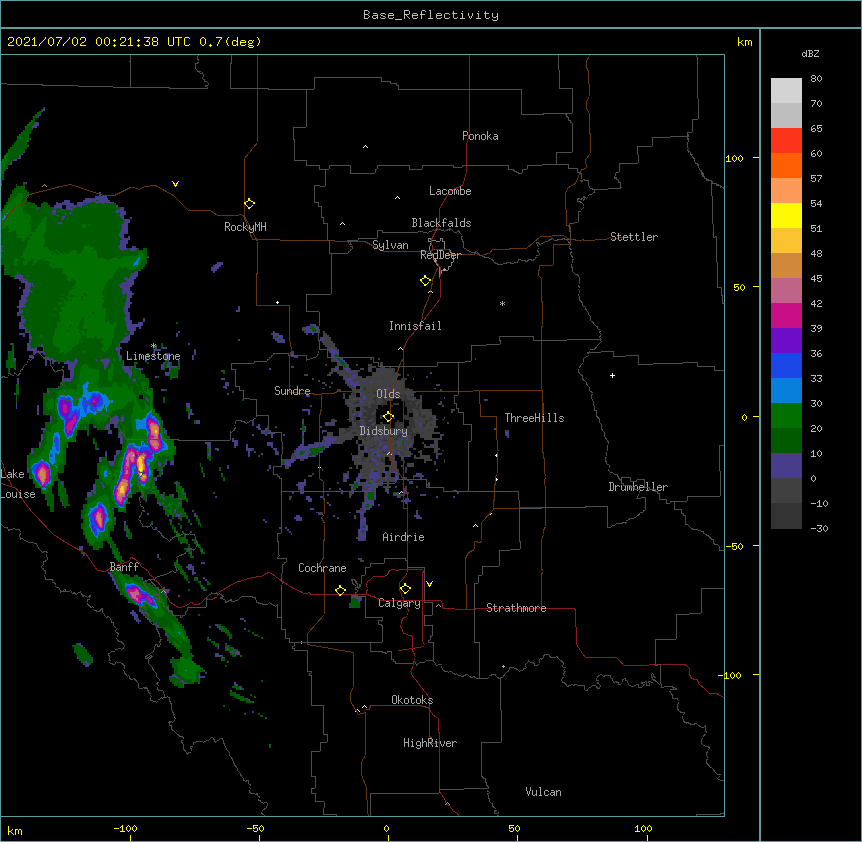
Task: Click the white asterisk marker east of Innisfail
Action: click(x=502, y=303)
